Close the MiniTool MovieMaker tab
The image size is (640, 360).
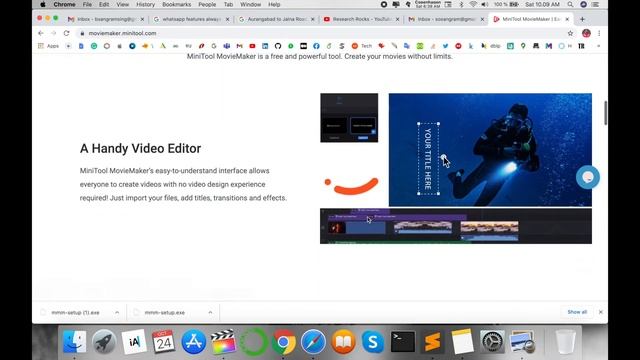tap(567, 19)
